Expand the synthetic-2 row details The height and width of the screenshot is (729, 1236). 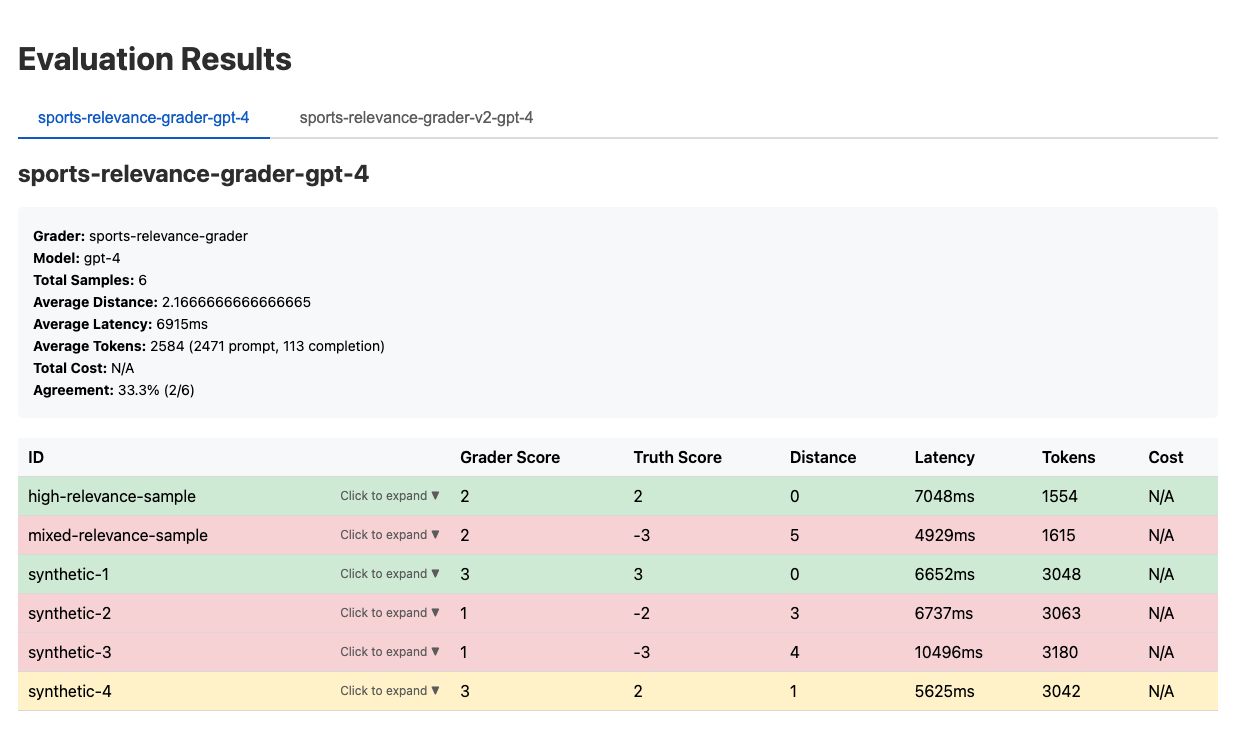click(x=389, y=613)
